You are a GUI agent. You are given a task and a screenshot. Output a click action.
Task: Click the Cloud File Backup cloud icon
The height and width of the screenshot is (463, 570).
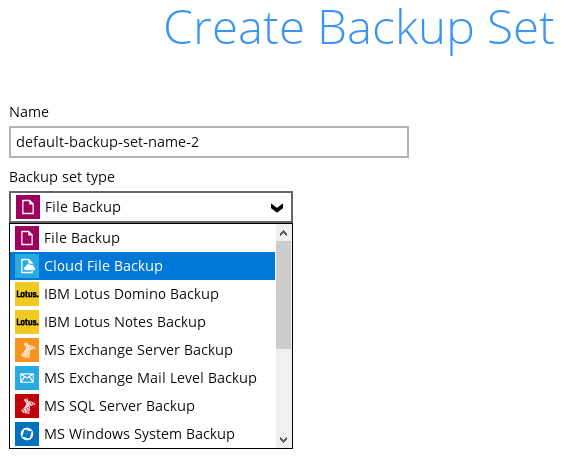point(27,266)
